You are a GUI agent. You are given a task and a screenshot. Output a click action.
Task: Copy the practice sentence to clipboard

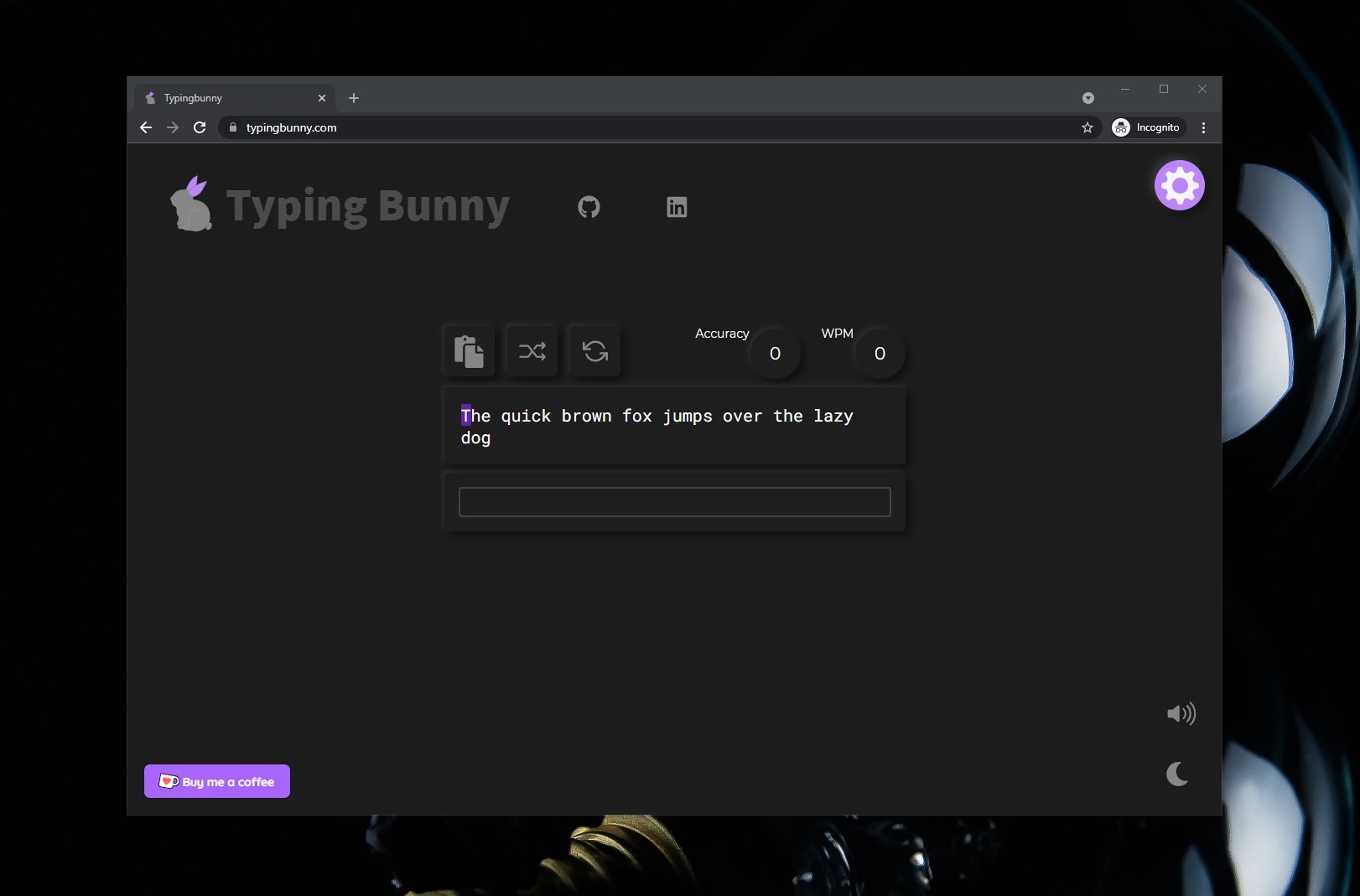470,351
